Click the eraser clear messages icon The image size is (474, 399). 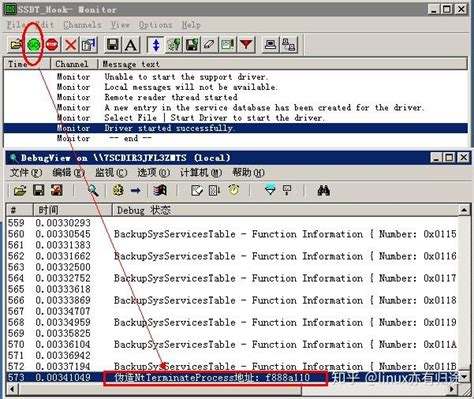pos(209,44)
